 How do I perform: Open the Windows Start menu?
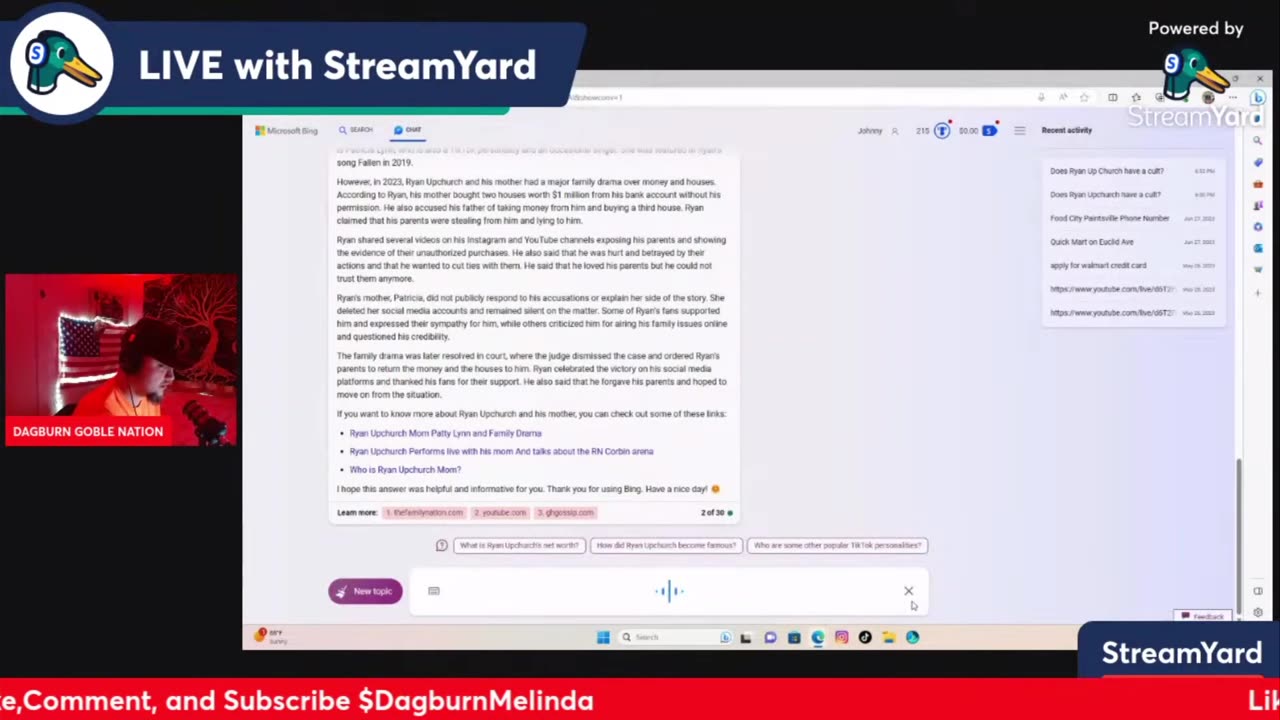603,637
